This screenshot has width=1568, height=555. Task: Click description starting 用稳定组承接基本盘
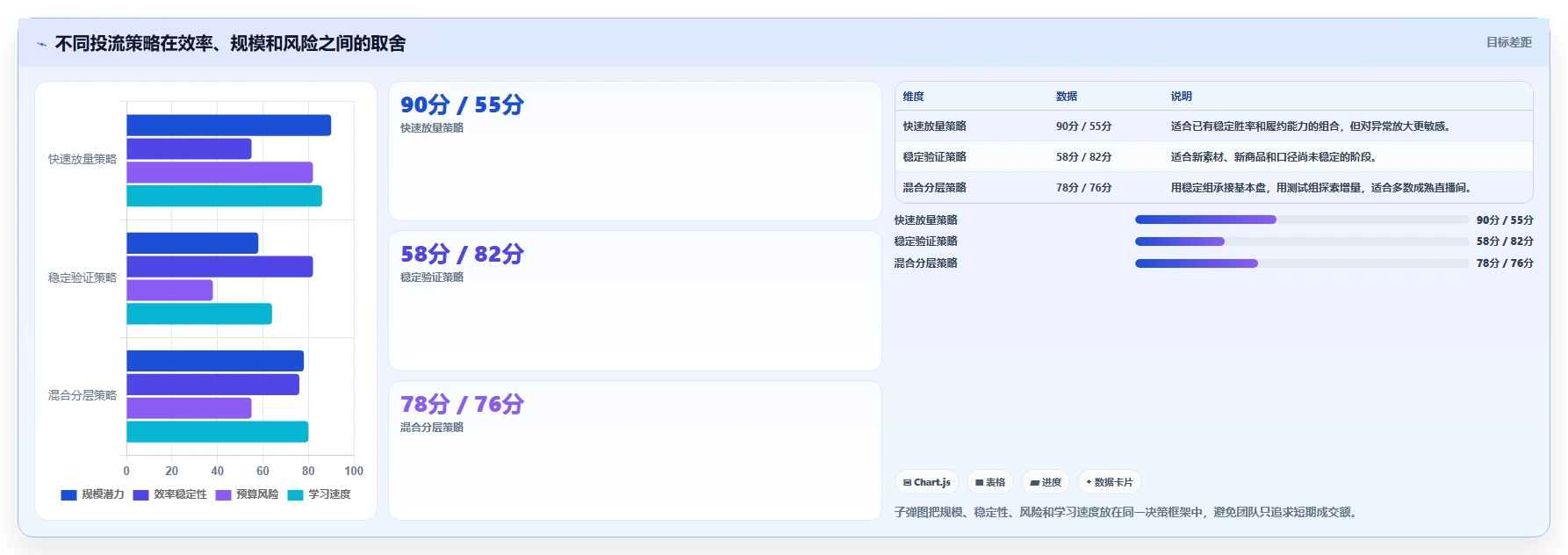click(x=1323, y=188)
